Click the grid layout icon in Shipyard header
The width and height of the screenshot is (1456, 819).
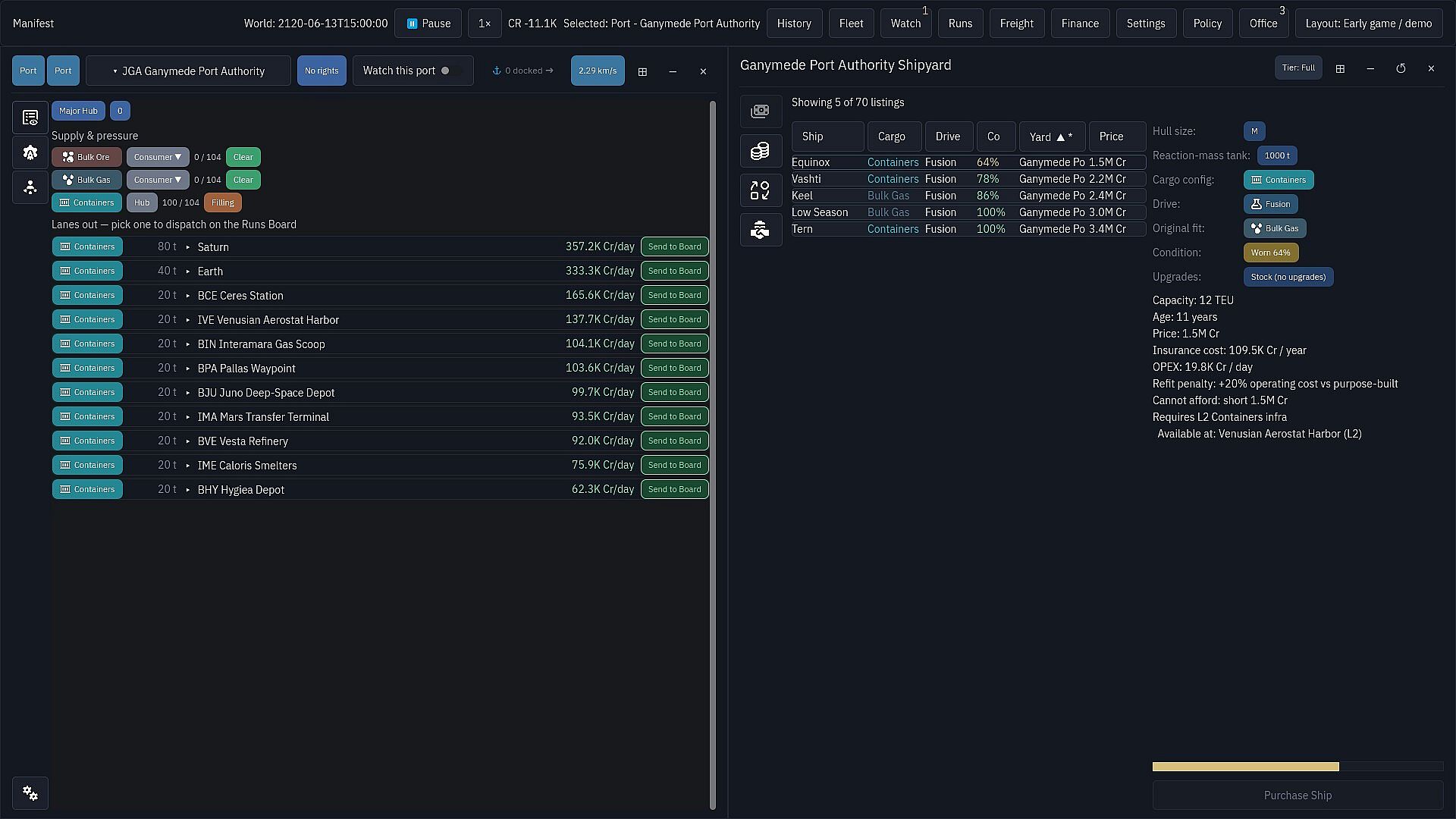(1340, 68)
